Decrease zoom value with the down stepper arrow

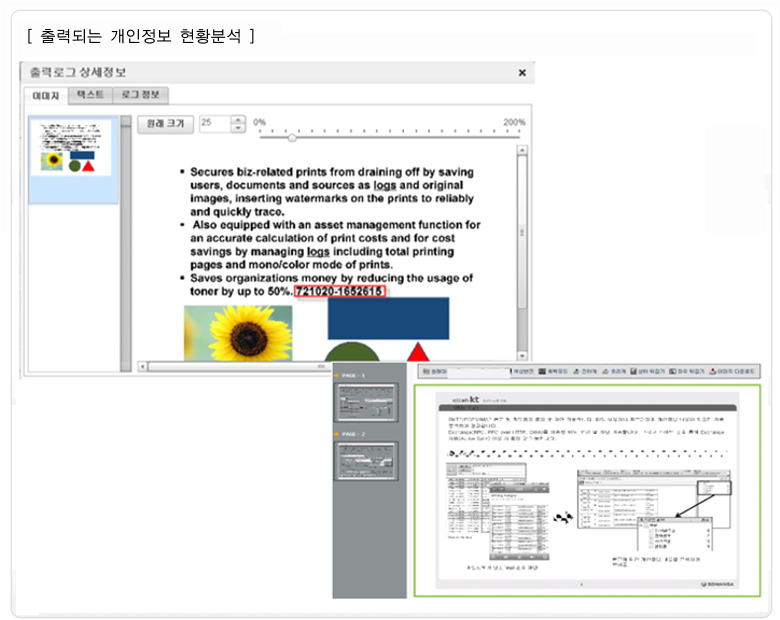point(237,128)
